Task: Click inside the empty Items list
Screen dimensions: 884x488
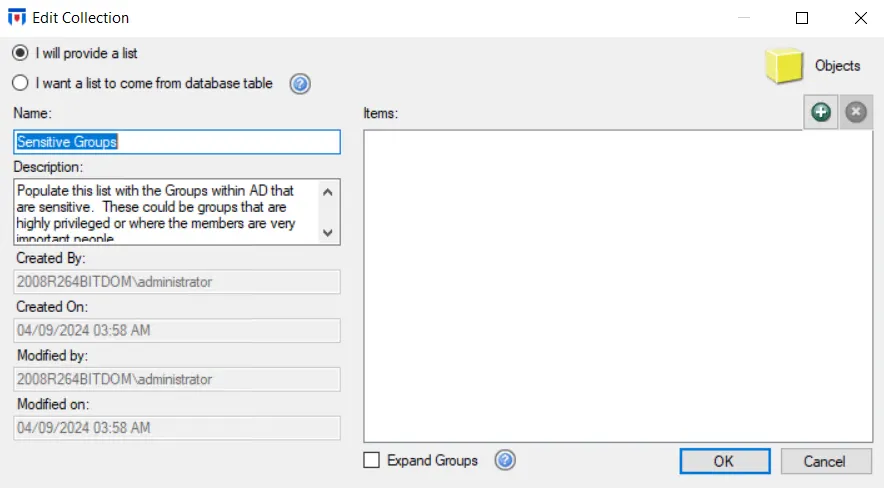Action: coord(618,286)
